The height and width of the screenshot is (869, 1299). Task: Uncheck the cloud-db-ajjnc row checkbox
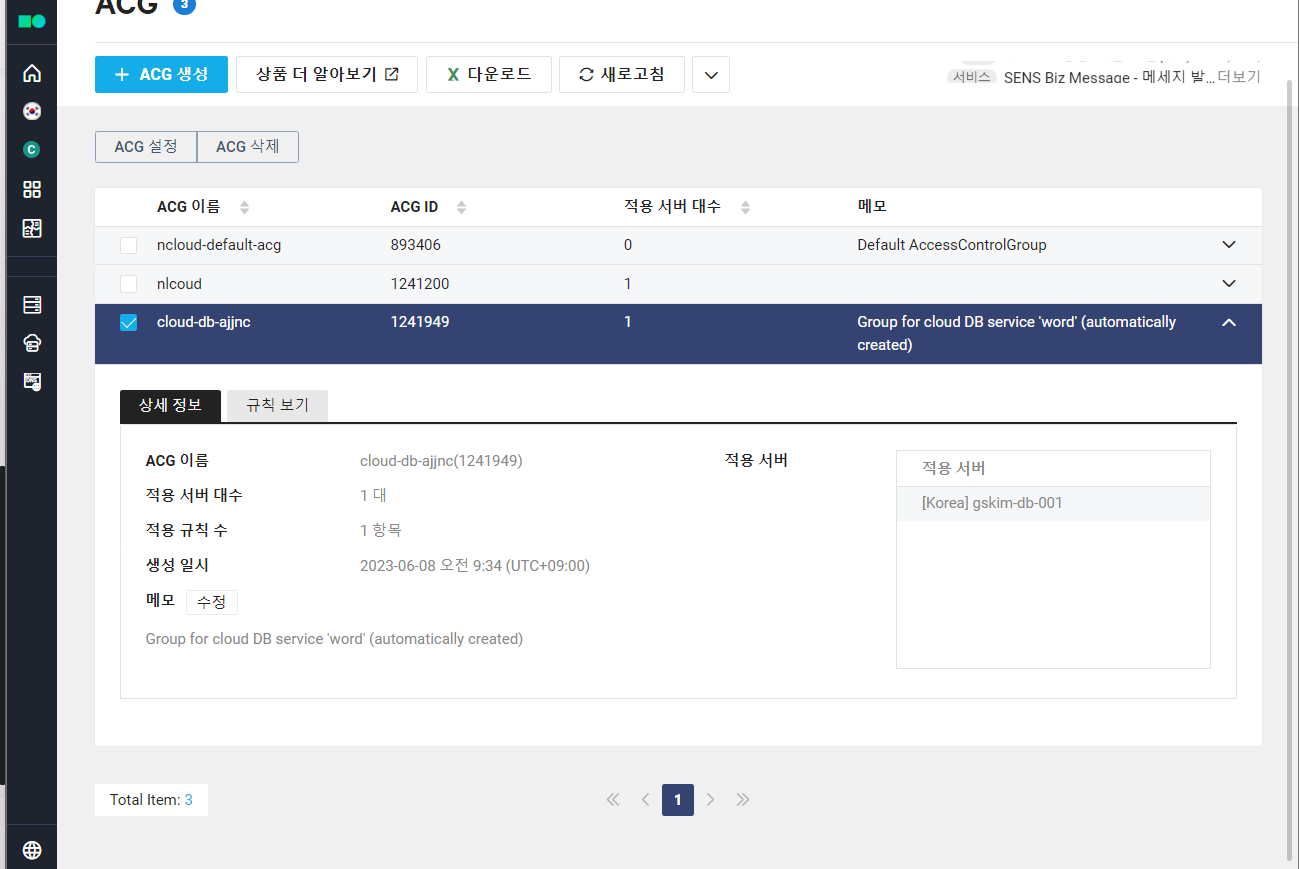[x=128, y=322]
